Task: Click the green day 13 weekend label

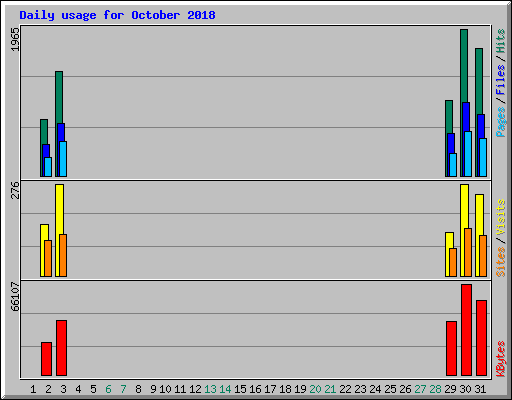Action: pyautogui.click(x=210, y=389)
